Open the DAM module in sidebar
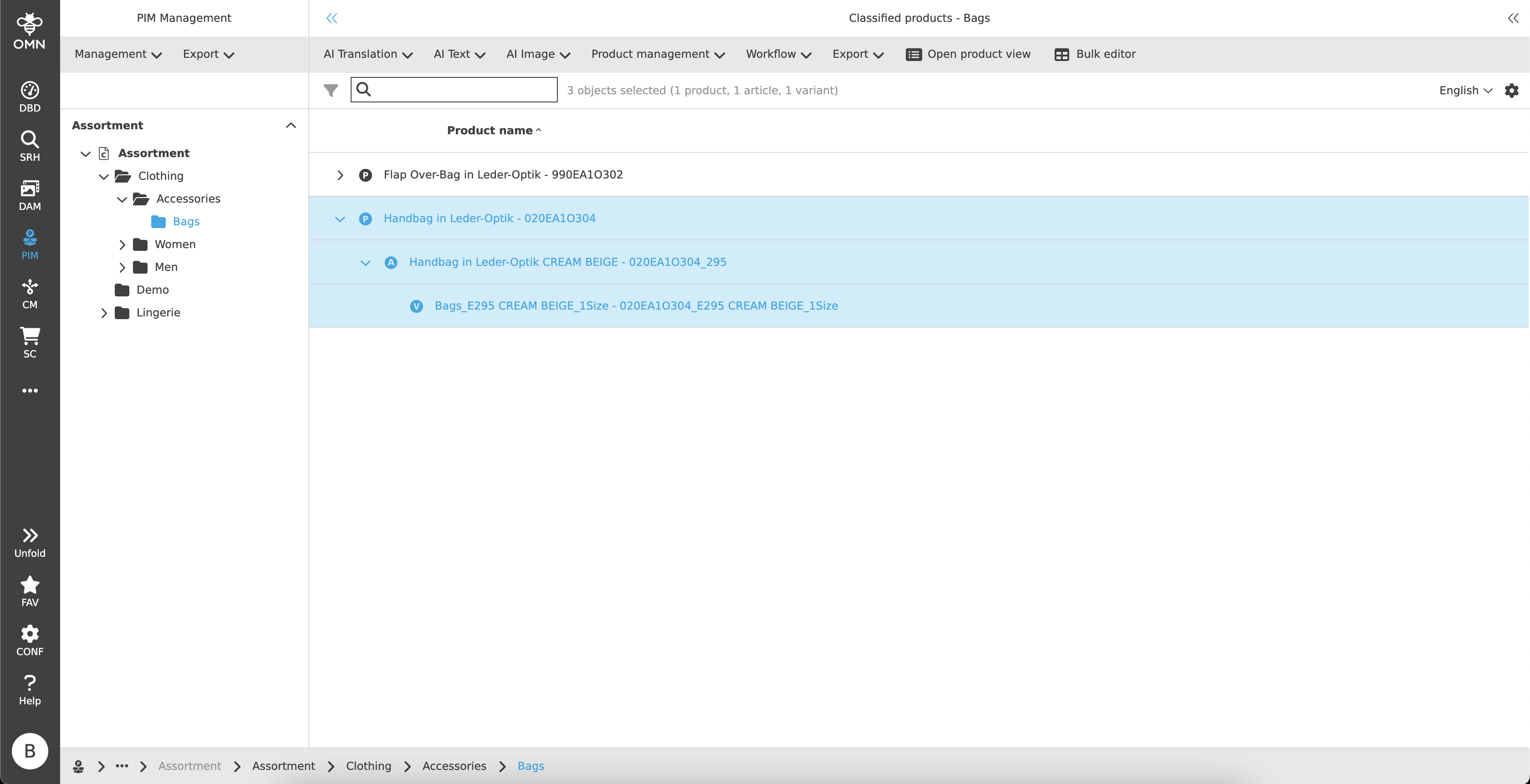 pyautogui.click(x=30, y=195)
